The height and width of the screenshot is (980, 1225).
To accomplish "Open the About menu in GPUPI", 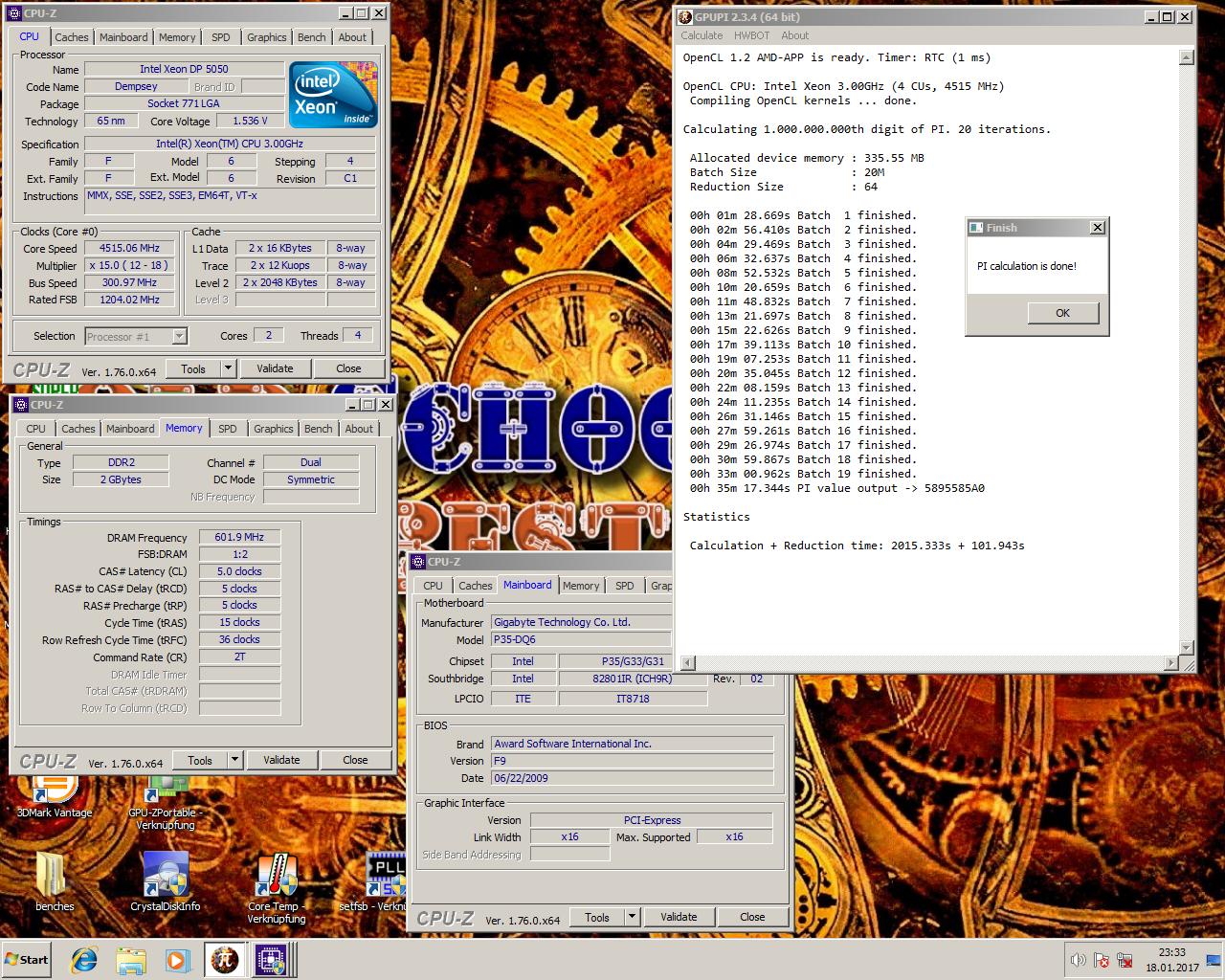I will click(794, 35).
